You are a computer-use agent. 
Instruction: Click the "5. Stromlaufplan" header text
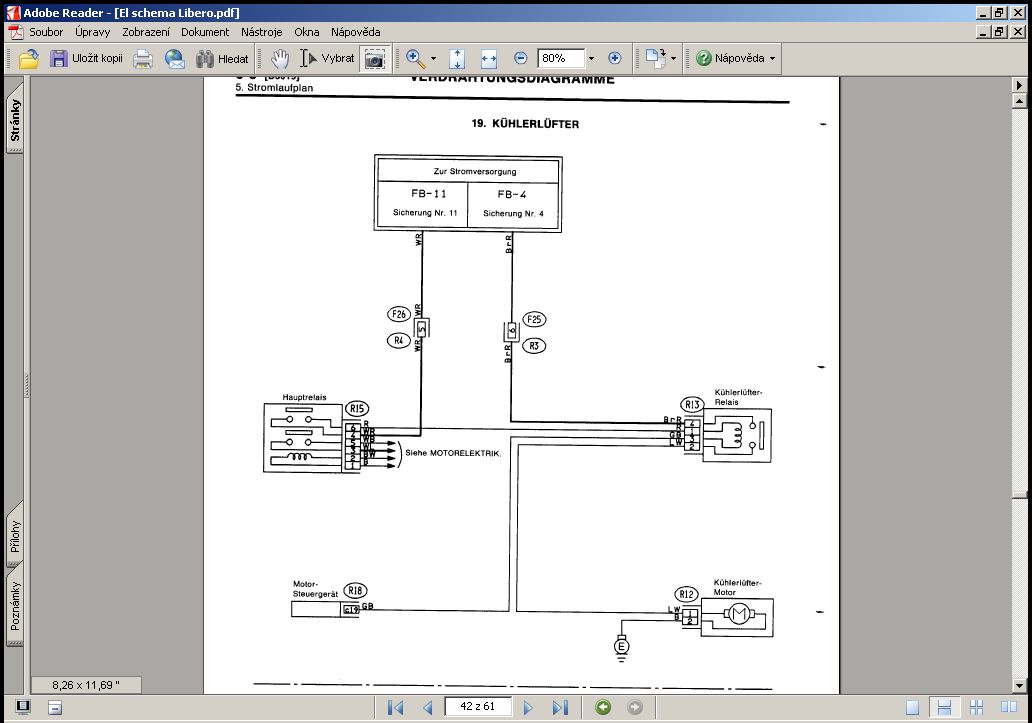274,87
